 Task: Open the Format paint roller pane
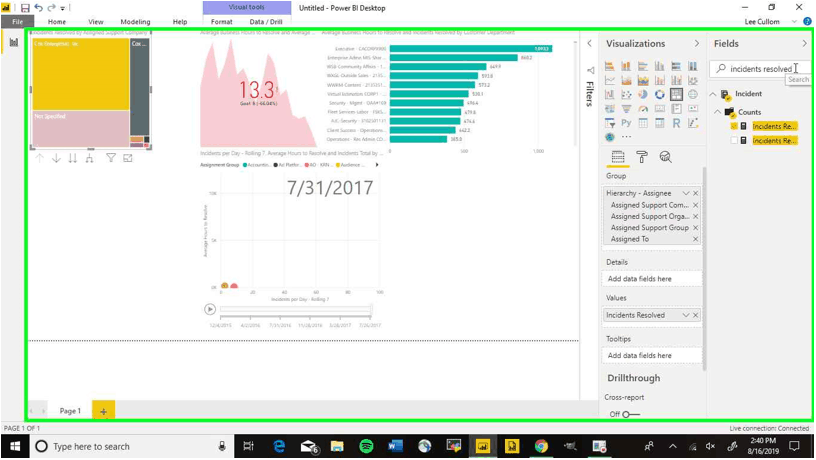tap(642, 157)
